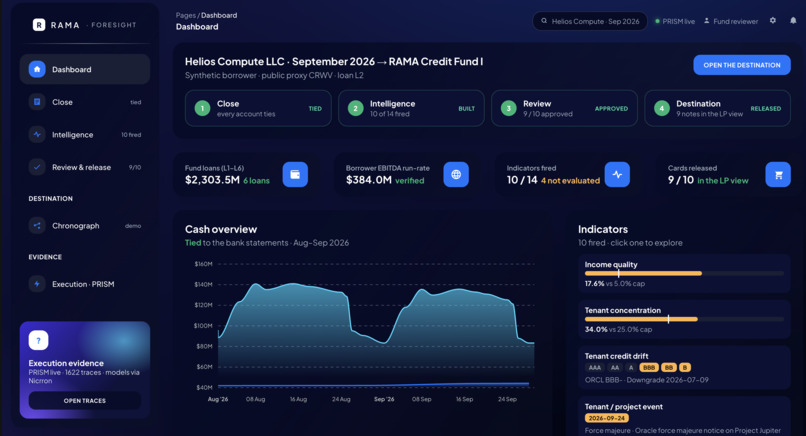Select Dashboard in the sidebar

(x=85, y=69)
